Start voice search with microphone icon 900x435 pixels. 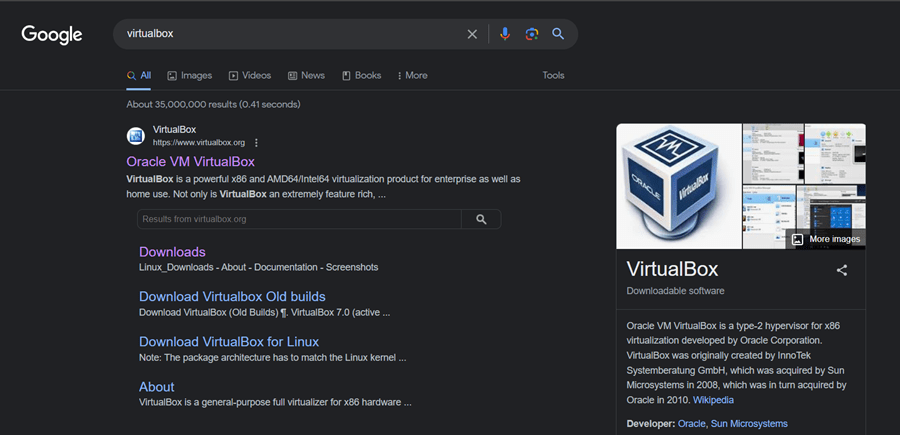coord(505,34)
